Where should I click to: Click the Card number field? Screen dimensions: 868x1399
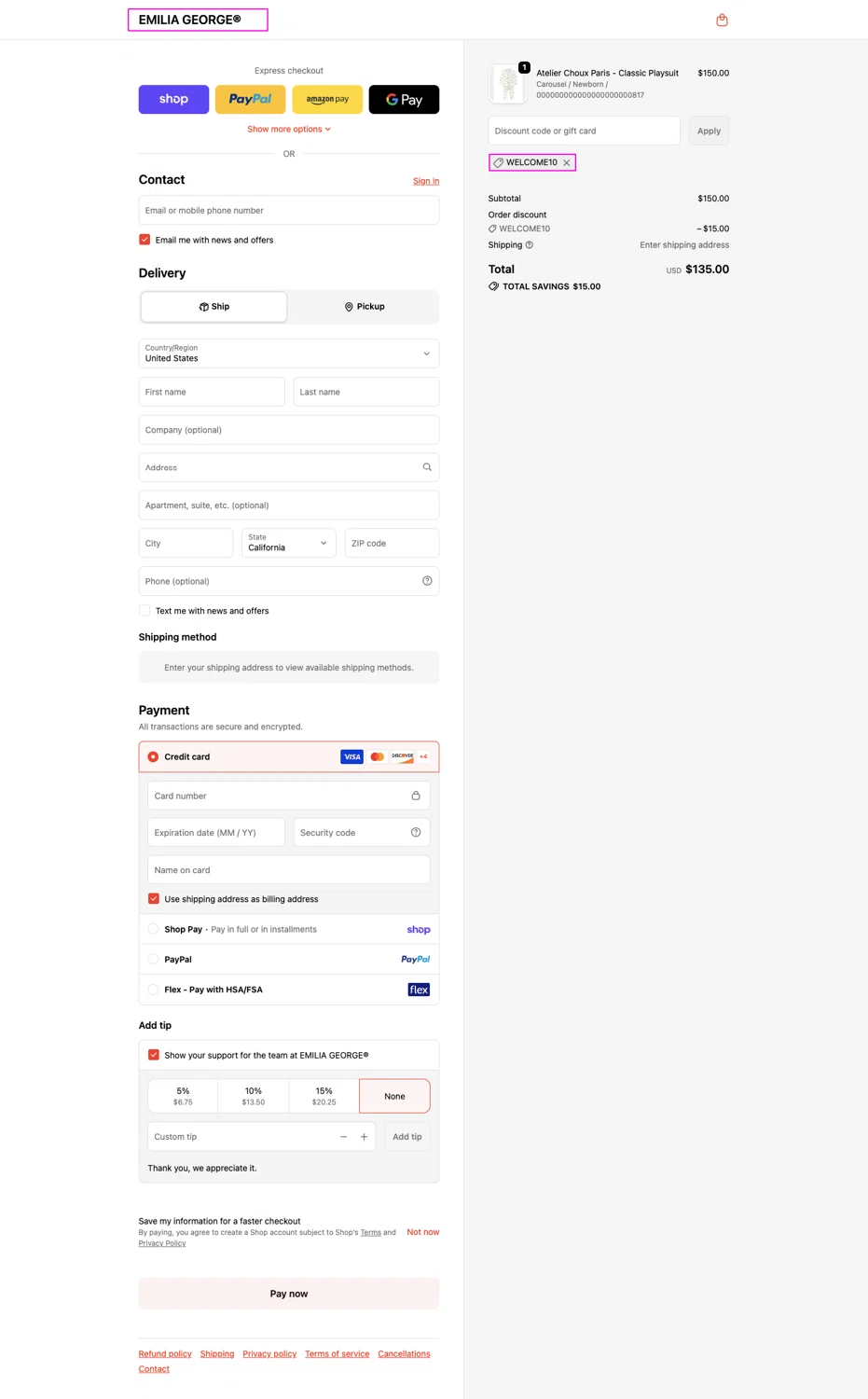pos(289,796)
